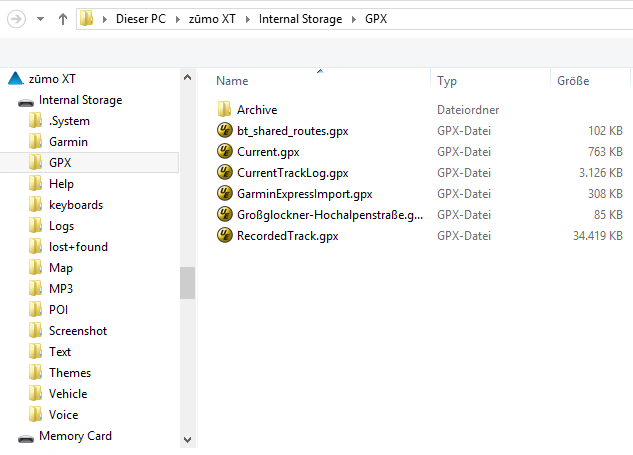Click the Memory Card drive icon
Image resolution: width=633 pixels, height=455 pixels.
coord(26,436)
